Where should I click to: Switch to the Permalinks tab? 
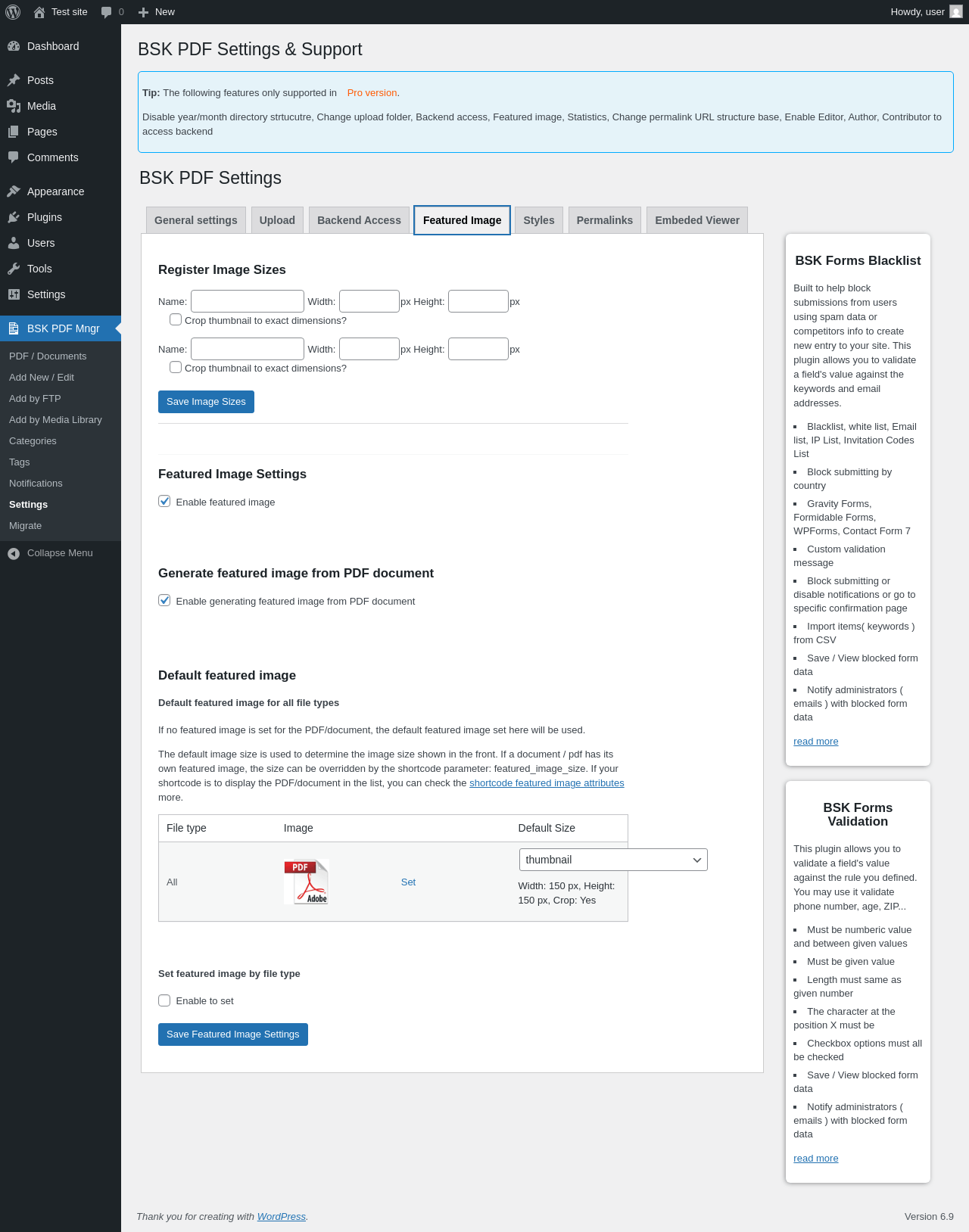(605, 220)
